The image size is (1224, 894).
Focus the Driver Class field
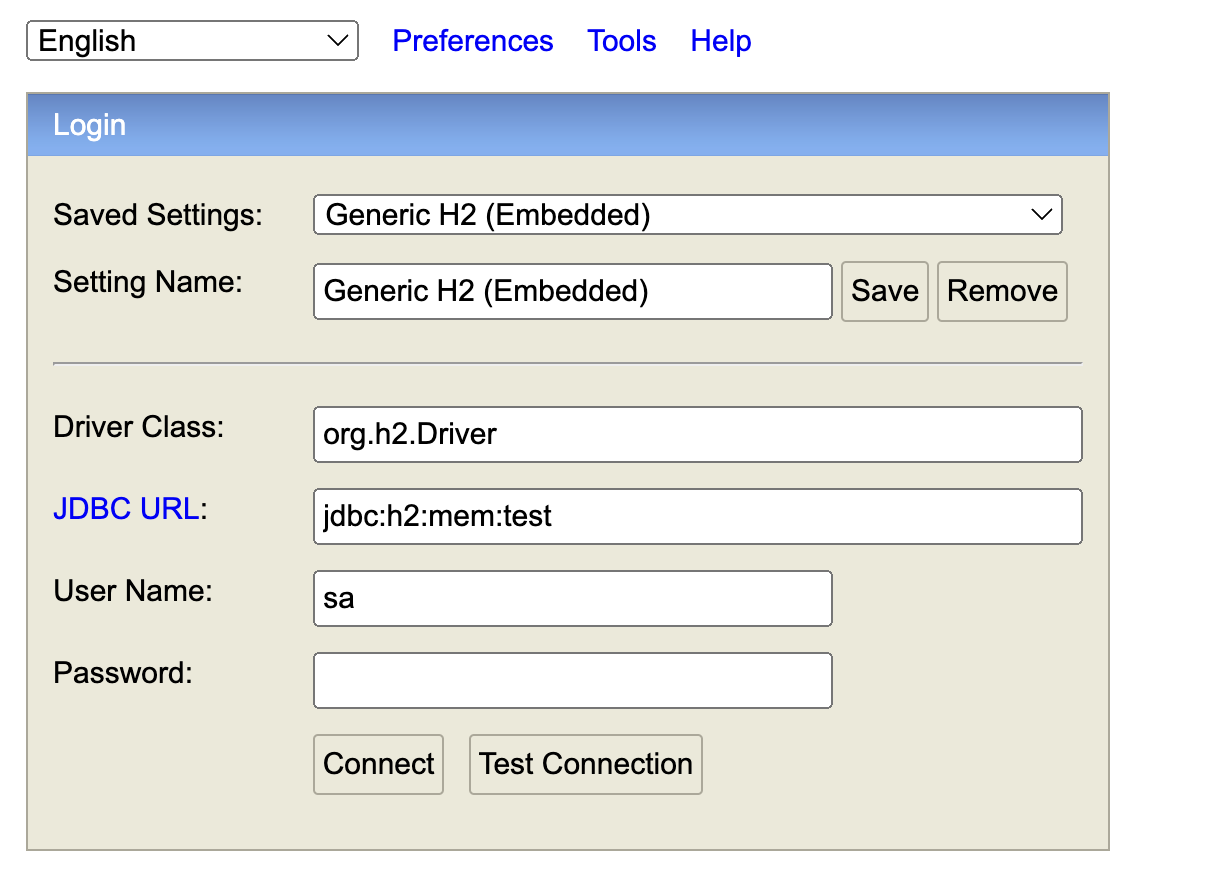(698, 434)
